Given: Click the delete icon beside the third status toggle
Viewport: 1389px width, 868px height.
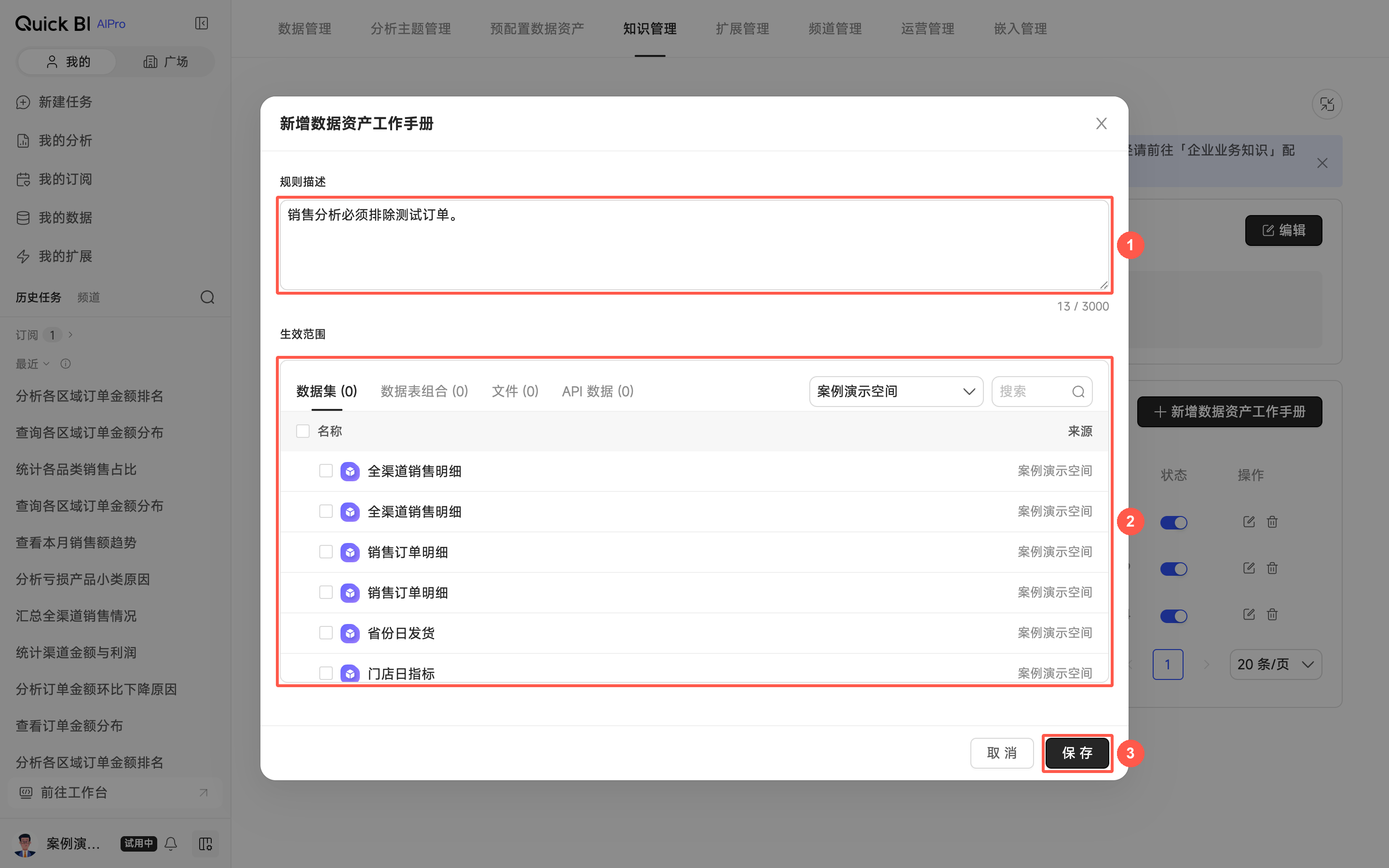Looking at the screenshot, I should pos(1272,615).
